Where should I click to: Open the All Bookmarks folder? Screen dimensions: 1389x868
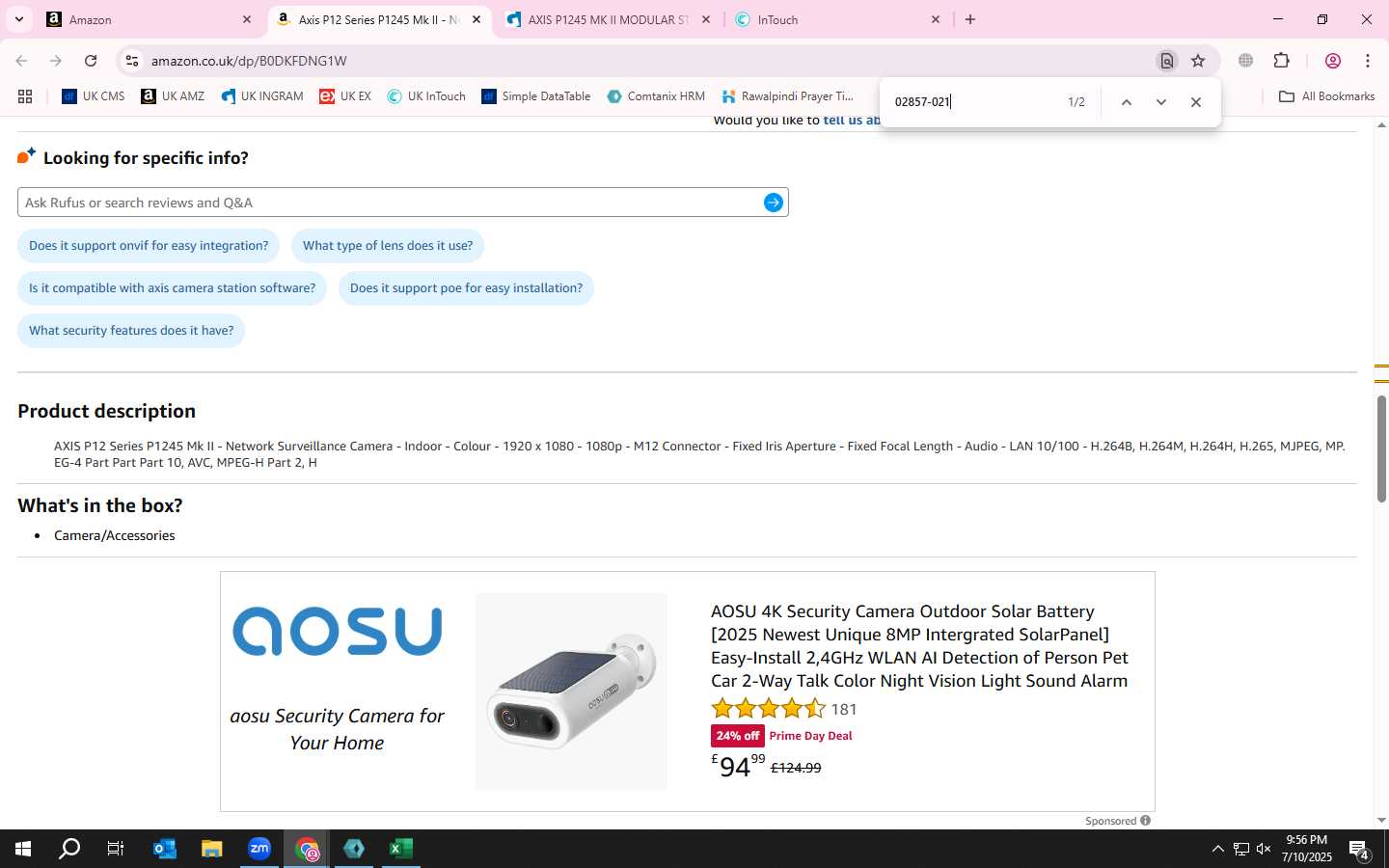(1326, 96)
